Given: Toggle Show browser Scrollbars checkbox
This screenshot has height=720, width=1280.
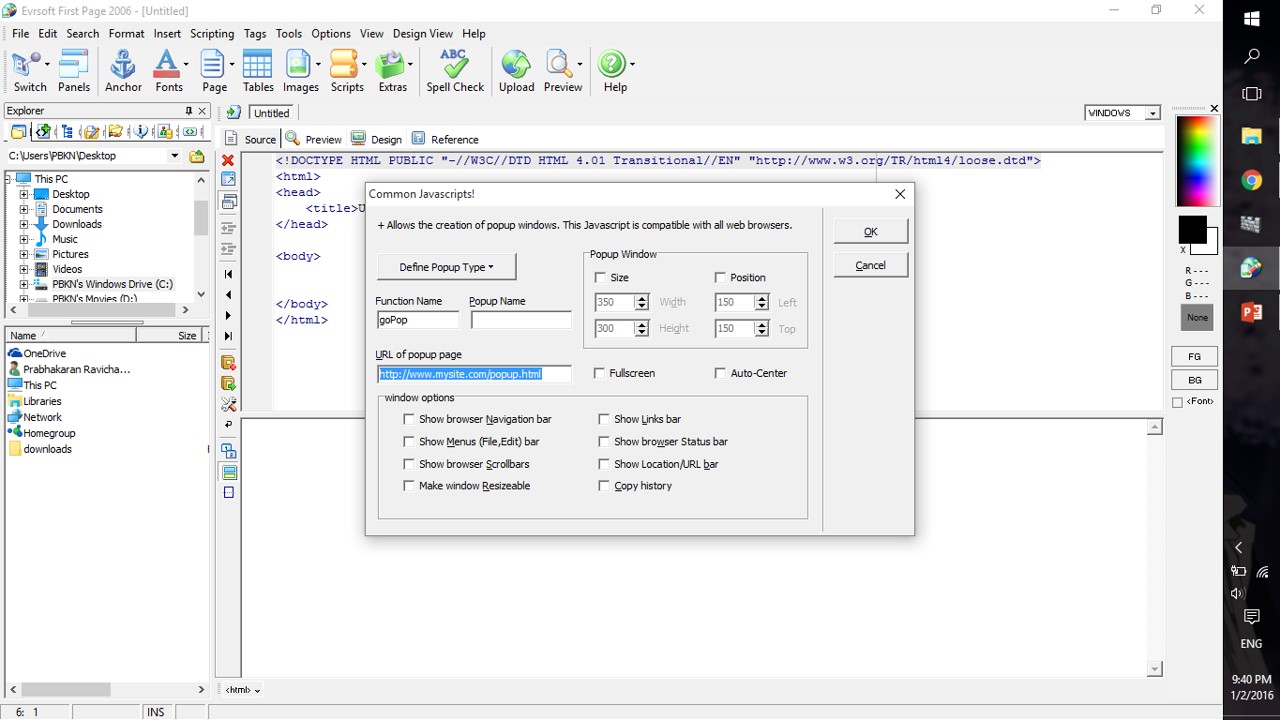Looking at the screenshot, I should coord(409,464).
